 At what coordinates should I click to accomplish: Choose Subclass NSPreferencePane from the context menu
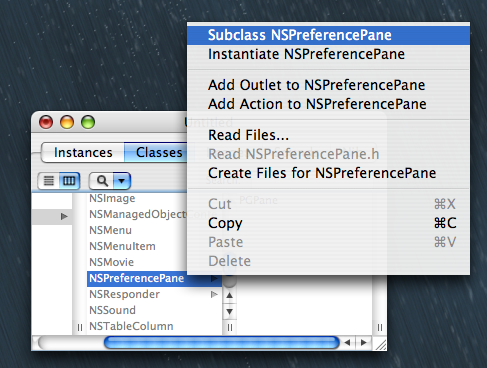pos(328,35)
